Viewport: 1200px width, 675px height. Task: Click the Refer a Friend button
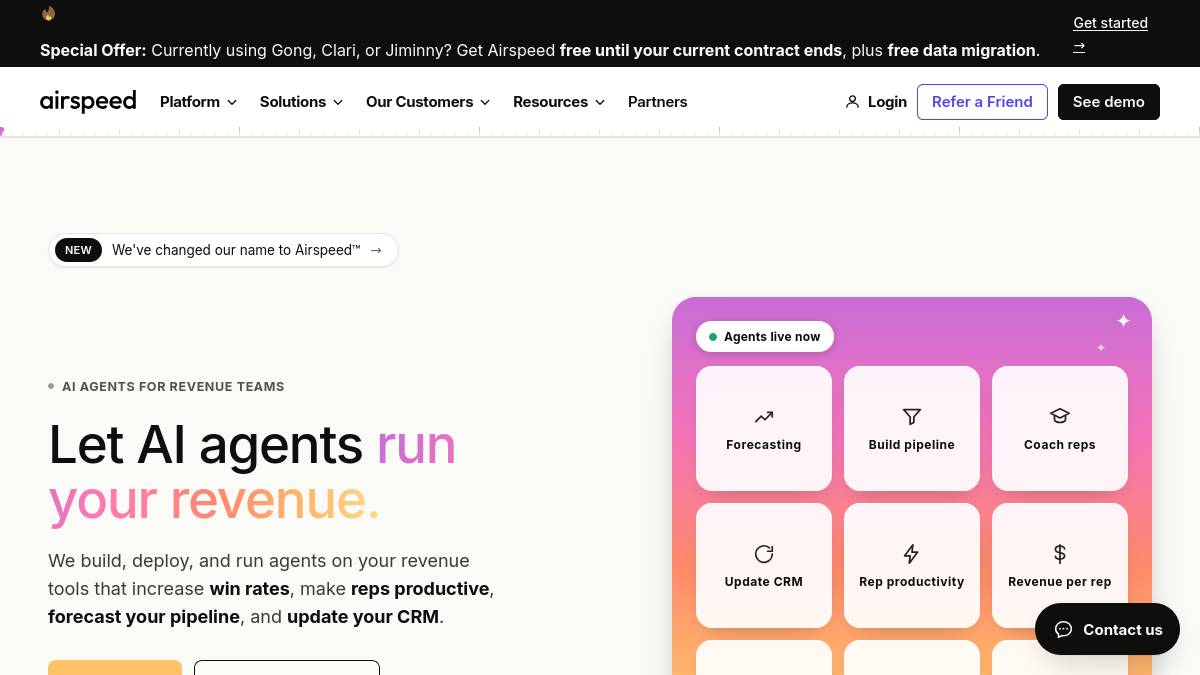tap(982, 102)
